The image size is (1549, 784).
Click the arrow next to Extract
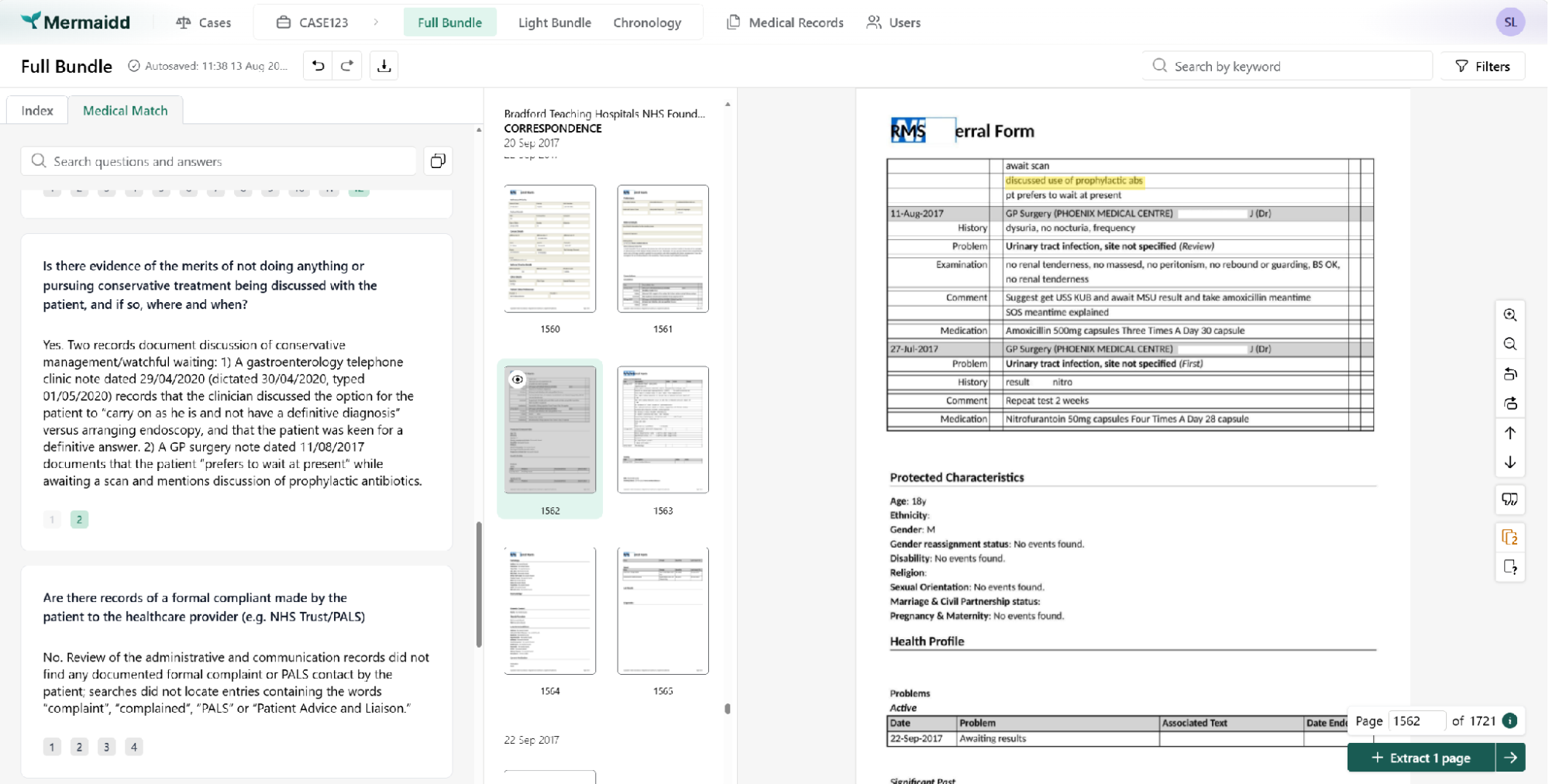1510,758
